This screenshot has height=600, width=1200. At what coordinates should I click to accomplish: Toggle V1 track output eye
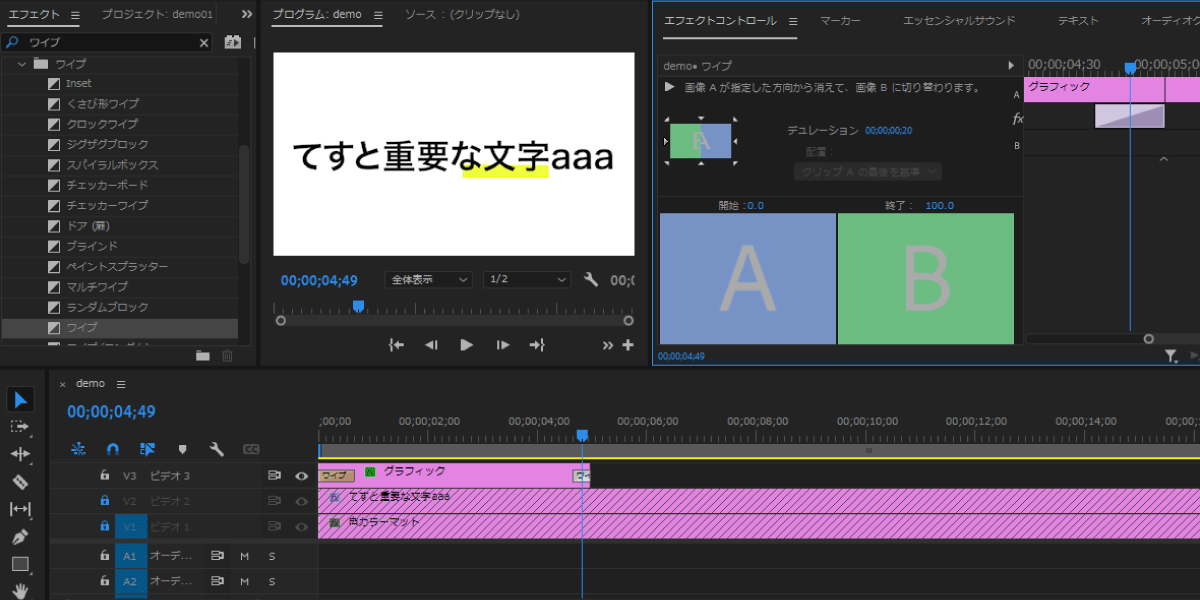(301, 526)
